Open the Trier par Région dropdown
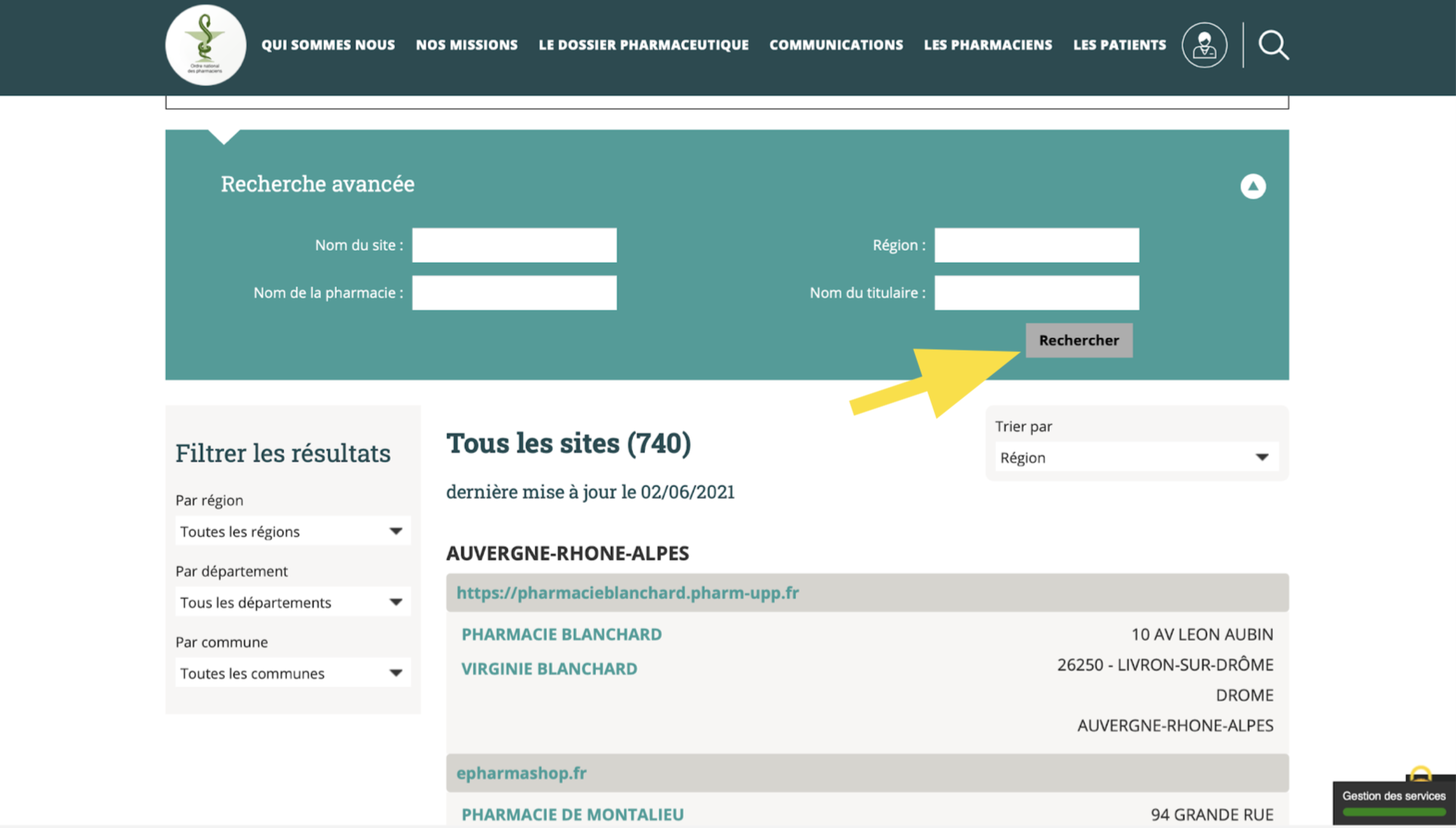Screen dimensions: 1456x828 [1136, 457]
